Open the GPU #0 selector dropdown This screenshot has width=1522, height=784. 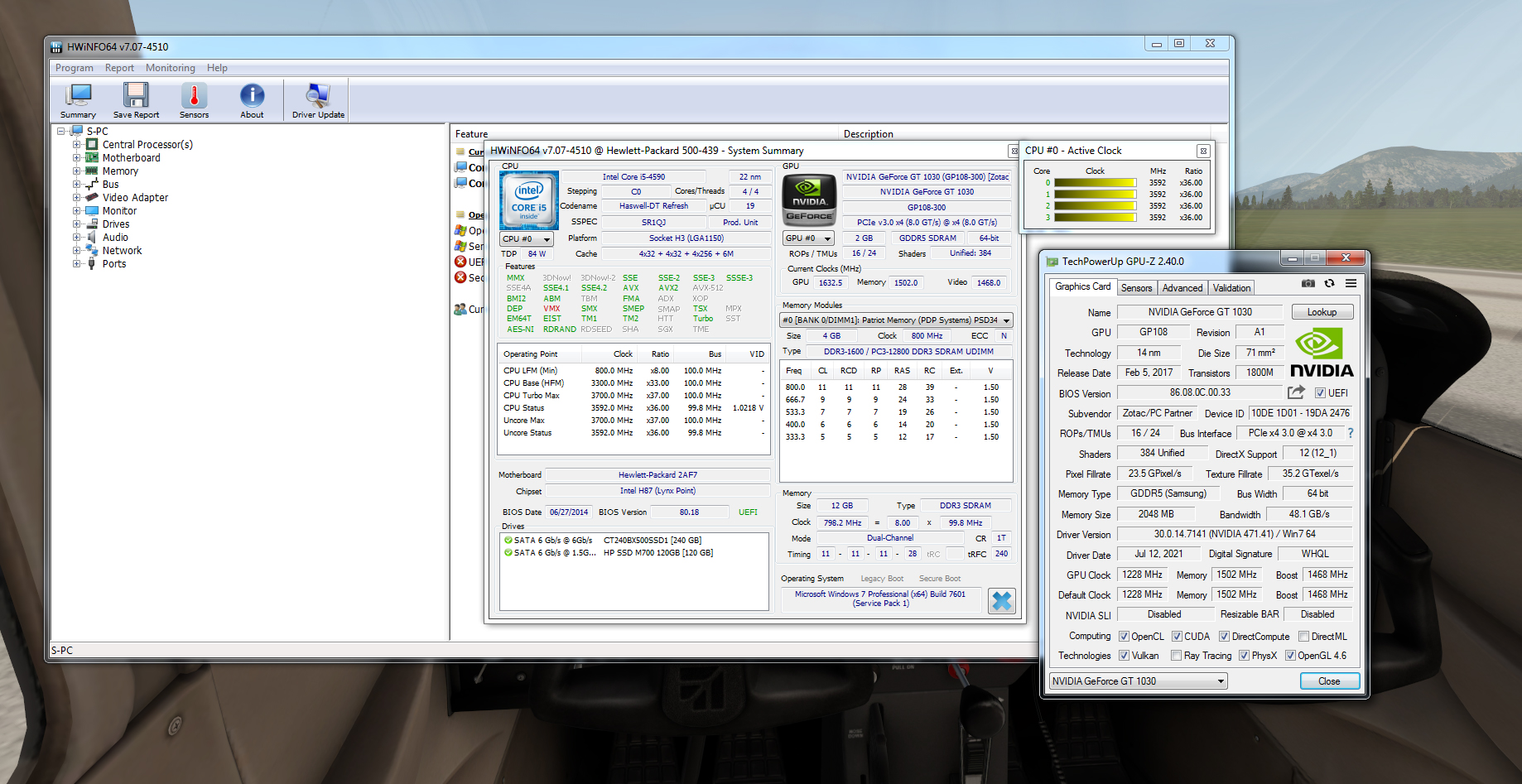pyautogui.click(x=808, y=238)
